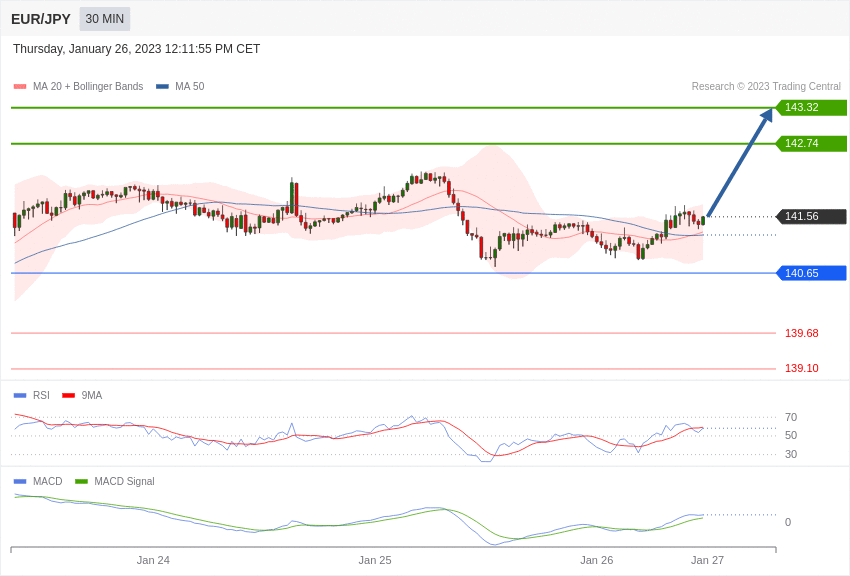The width and height of the screenshot is (850, 576).
Task: Click the RSI 30 axis value
Action: tap(791, 454)
